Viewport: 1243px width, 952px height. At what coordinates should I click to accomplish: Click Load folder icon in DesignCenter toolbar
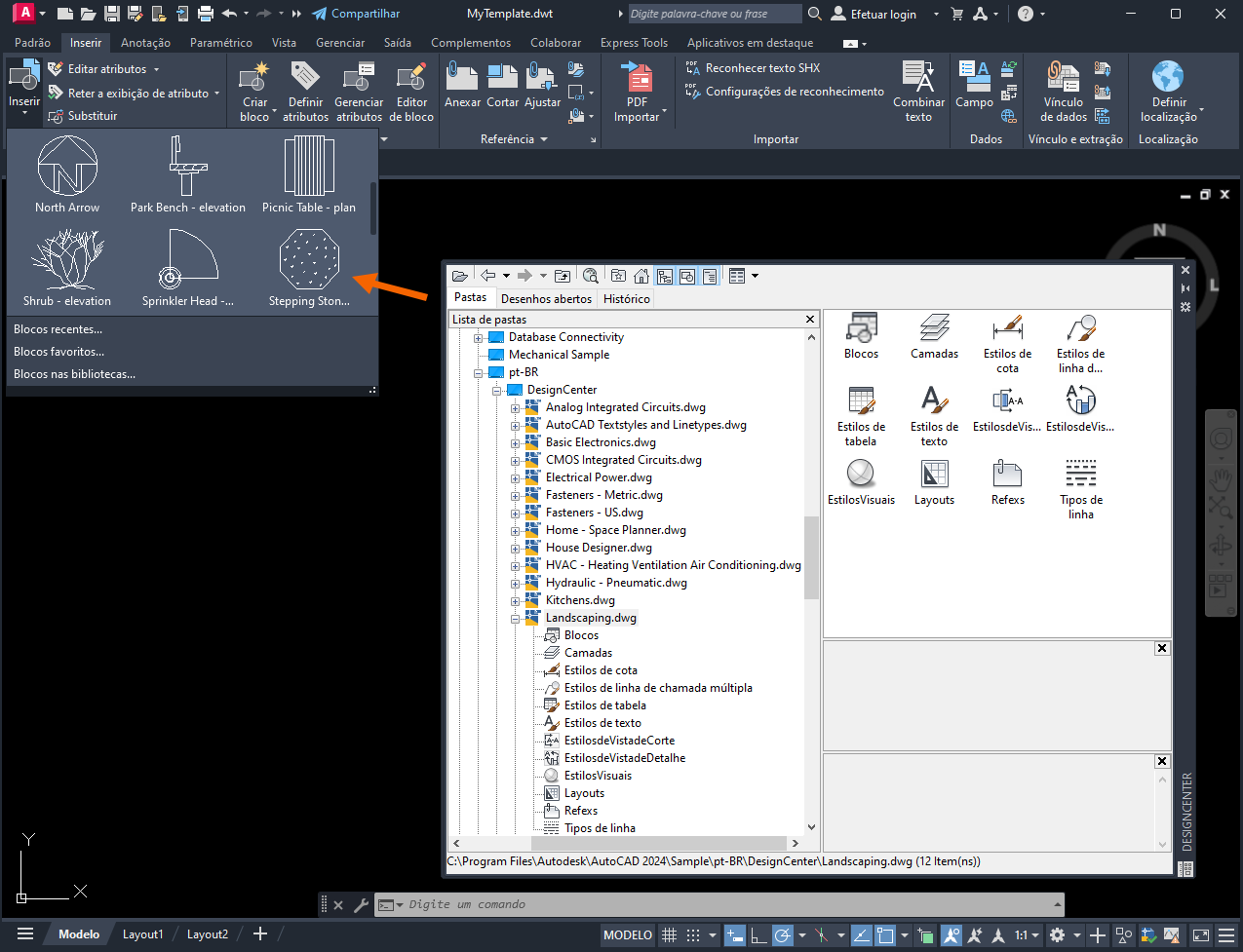coord(460,276)
